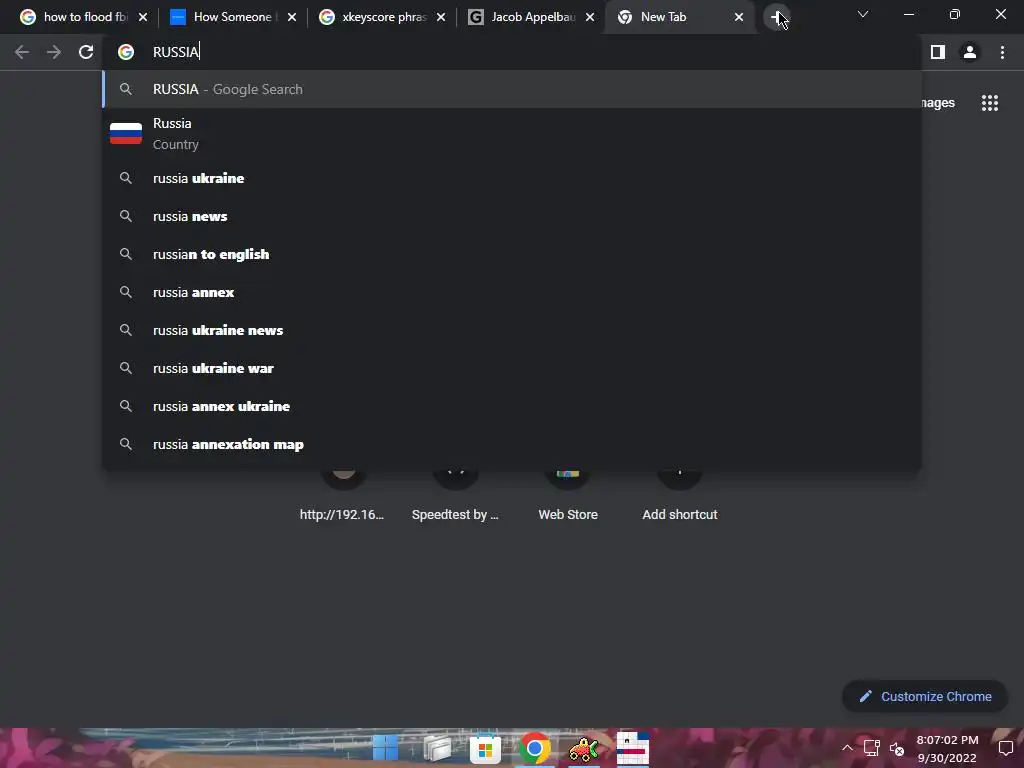Select 'russia ukraine war' suggestion
1024x768 pixels.
point(513,368)
